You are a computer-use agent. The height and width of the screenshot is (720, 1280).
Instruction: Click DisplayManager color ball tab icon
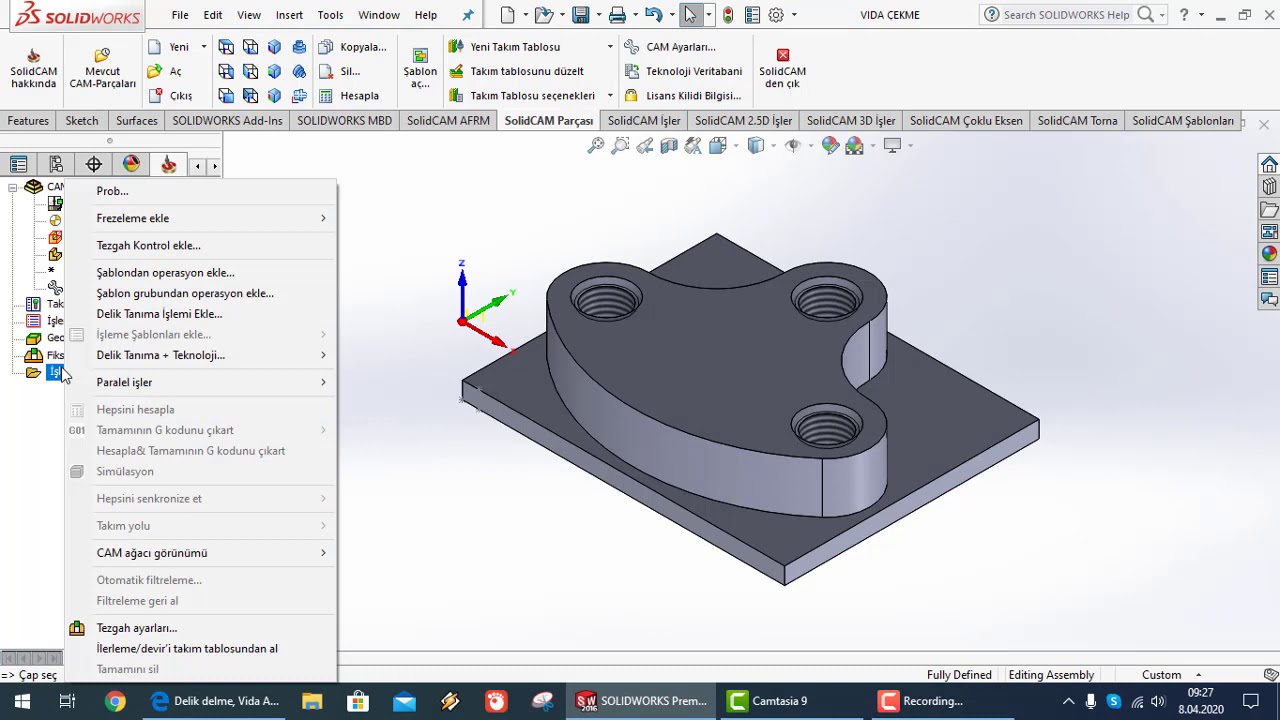131,165
